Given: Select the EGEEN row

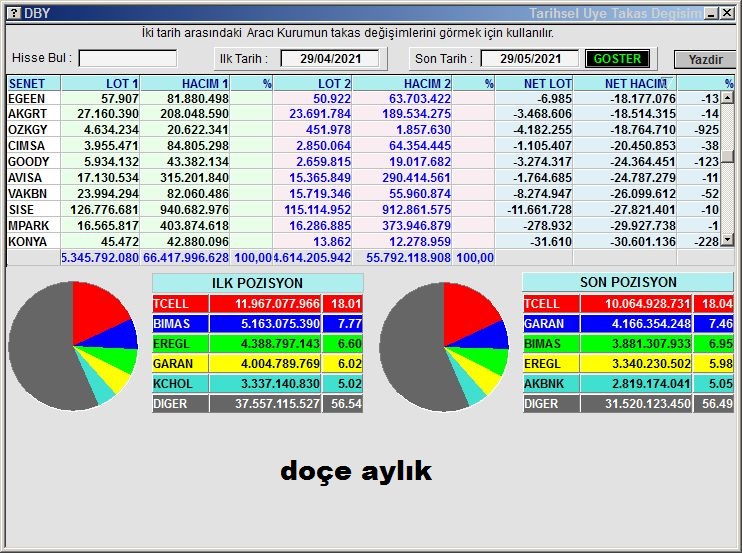Looking at the screenshot, I should [363, 98].
